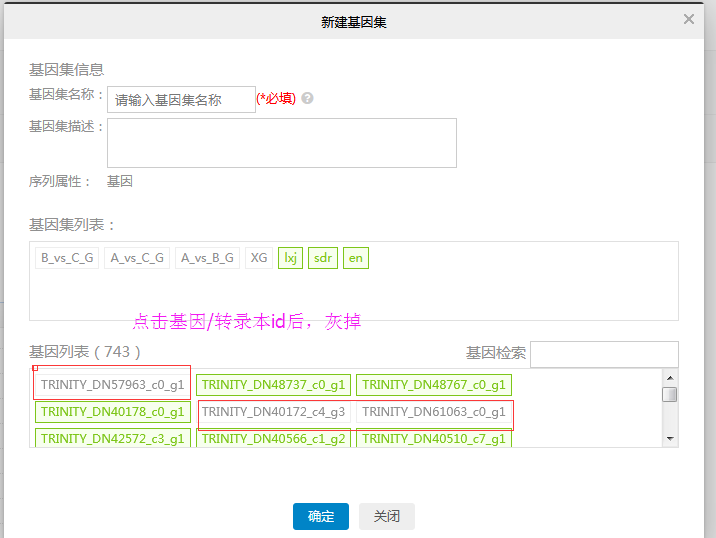Toggle gene TRINITY_DN40172_c4_g3
Viewport: 716px width, 538px height.
(x=274, y=412)
